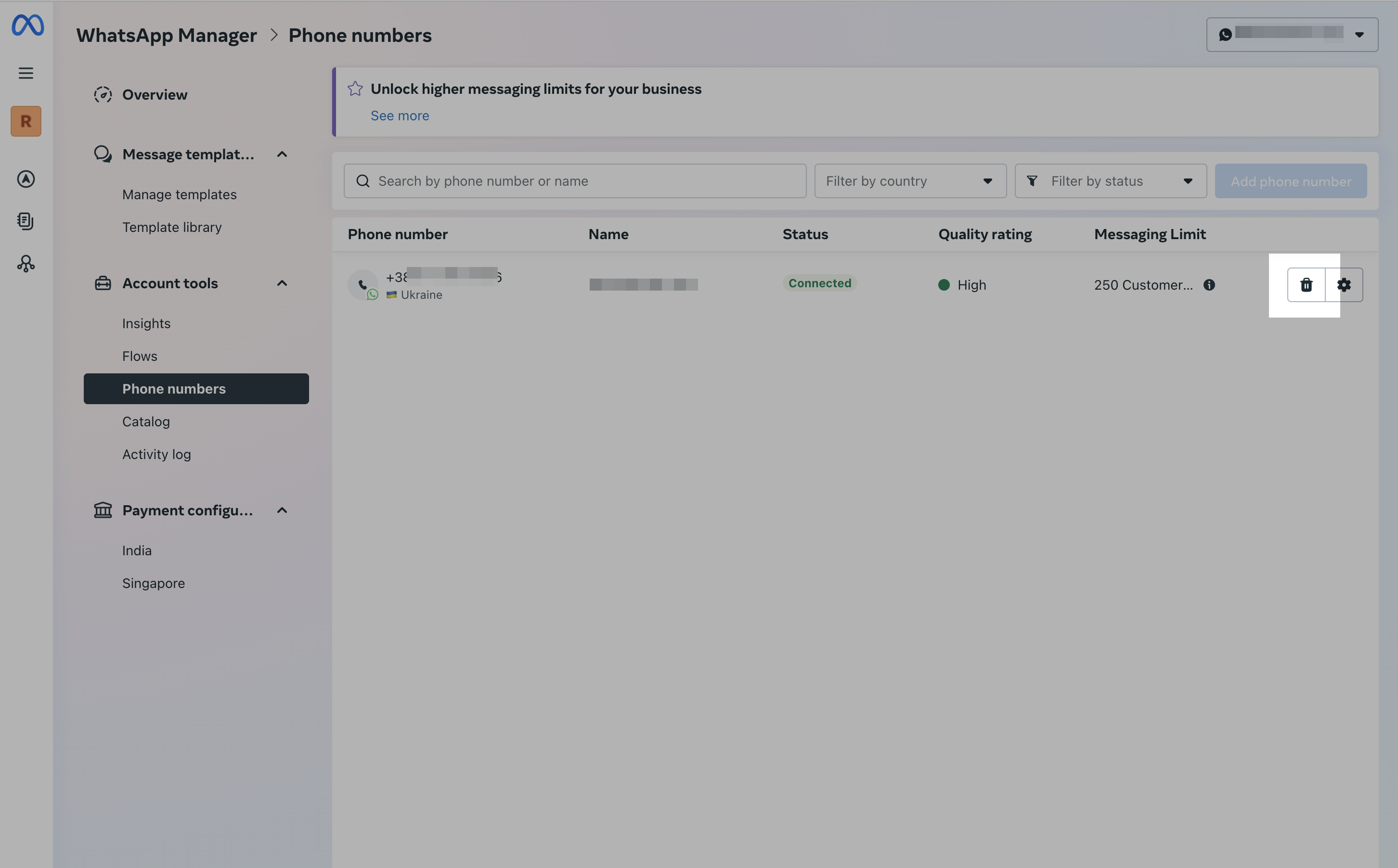
Task: Click the 250 Customer... limit text
Action: click(x=1143, y=285)
